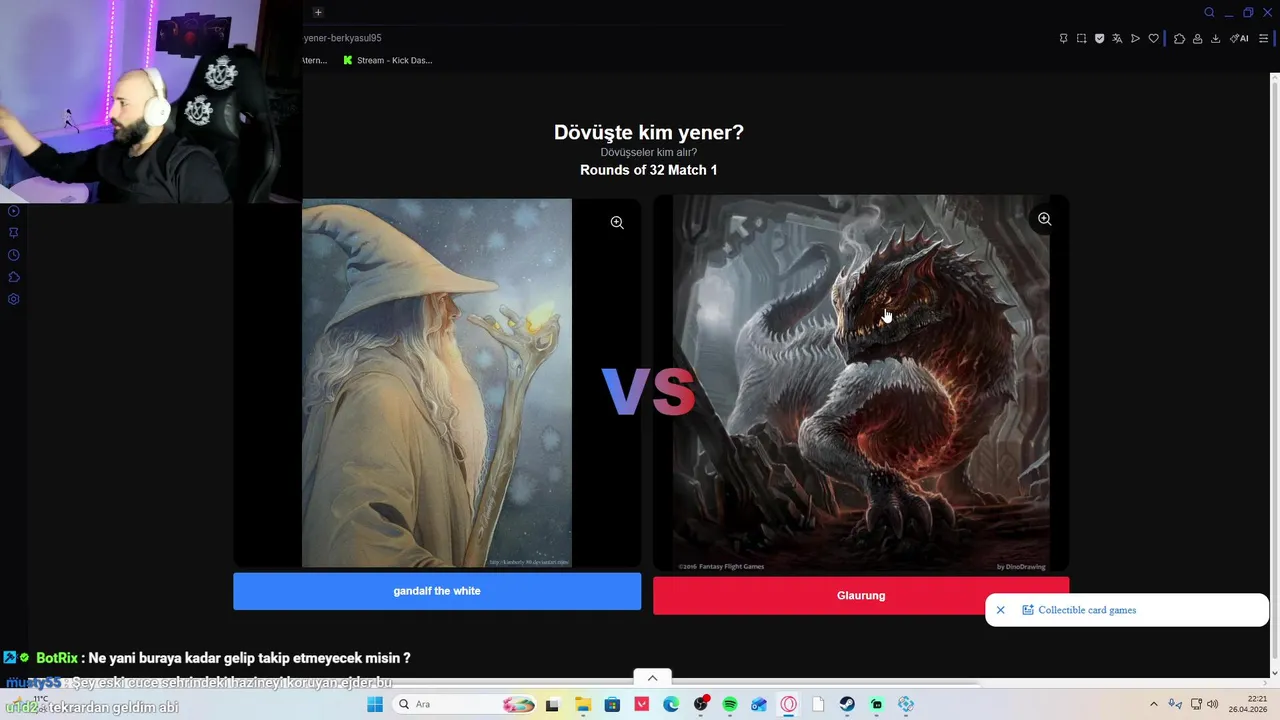Screen dimensions: 1280x720
Task: Vote for Glaurung in the match
Action: tap(861, 596)
